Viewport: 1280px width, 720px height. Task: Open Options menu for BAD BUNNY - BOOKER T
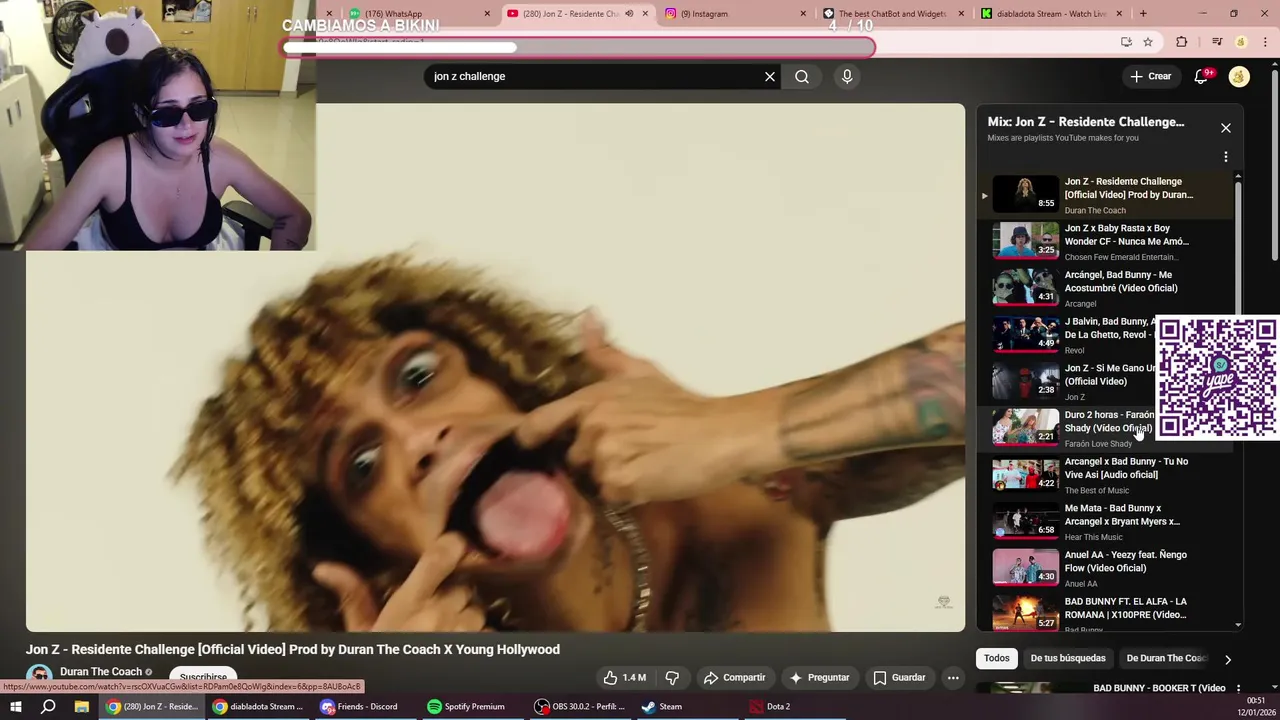point(1238,689)
